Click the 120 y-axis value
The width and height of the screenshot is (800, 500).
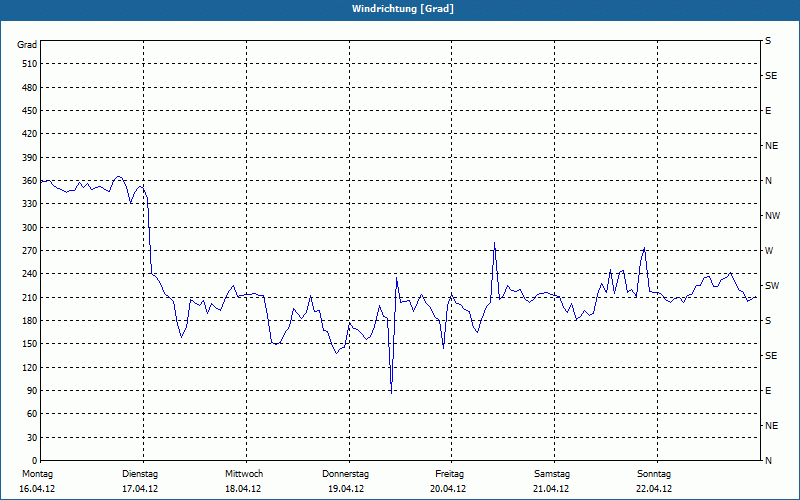pyautogui.click(x=30, y=367)
